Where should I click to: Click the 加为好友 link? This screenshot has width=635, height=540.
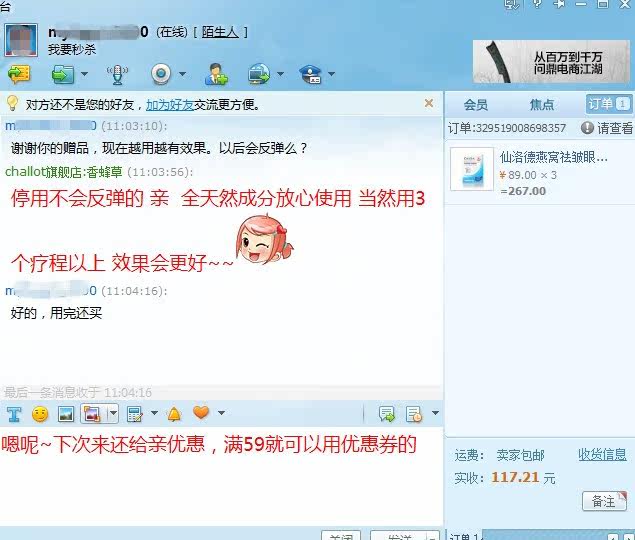point(170,105)
